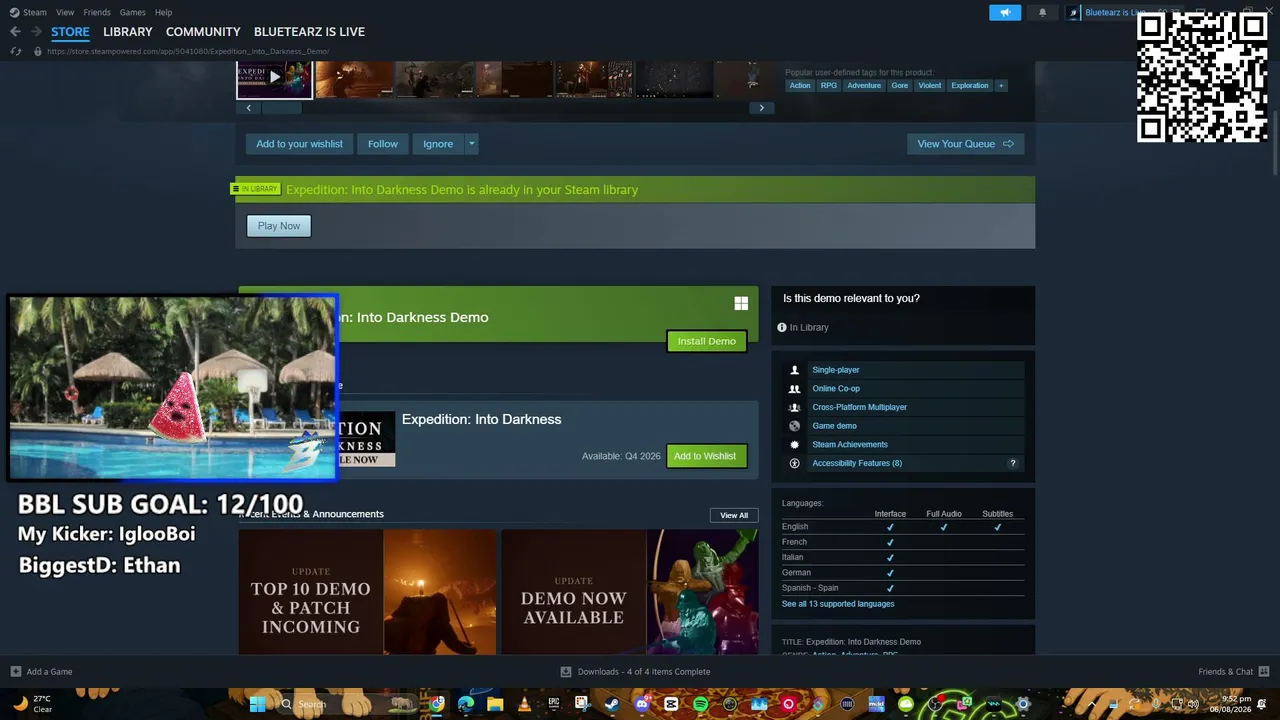Click the Play Now button
Screen dimensions: 1280x720
click(x=279, y=226)
